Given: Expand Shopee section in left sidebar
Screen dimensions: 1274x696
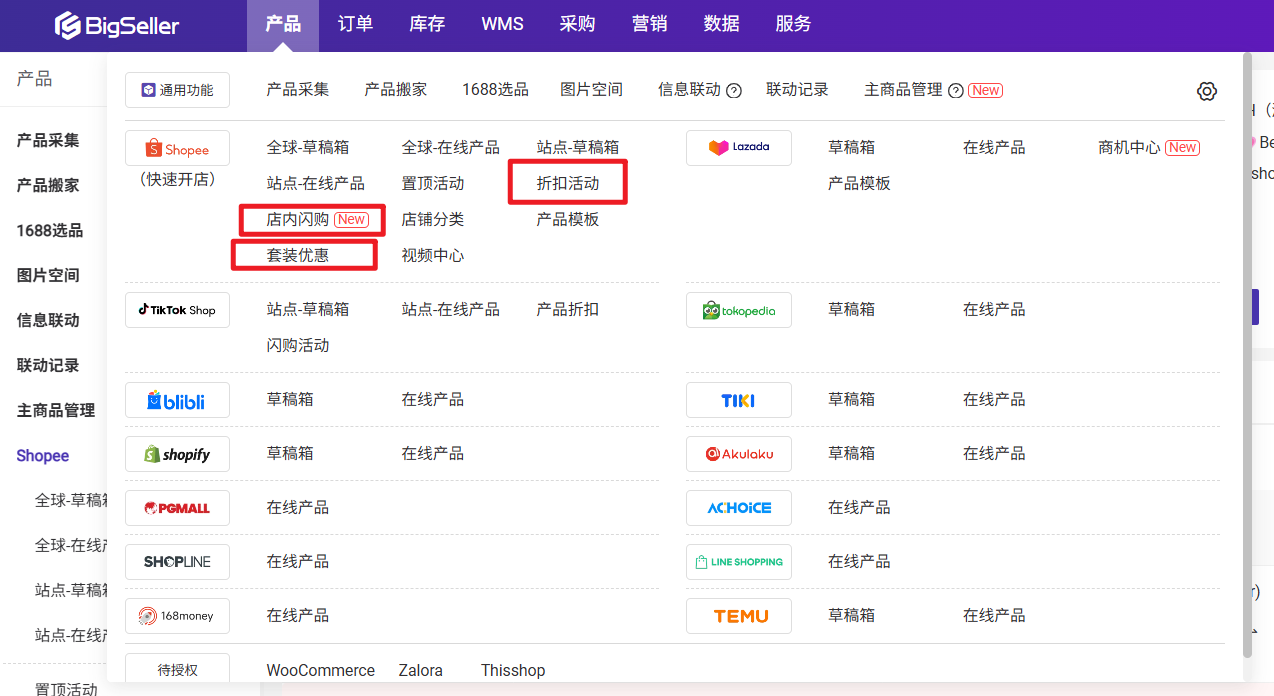Looking at the screenshot, I should tap(43, 455).
